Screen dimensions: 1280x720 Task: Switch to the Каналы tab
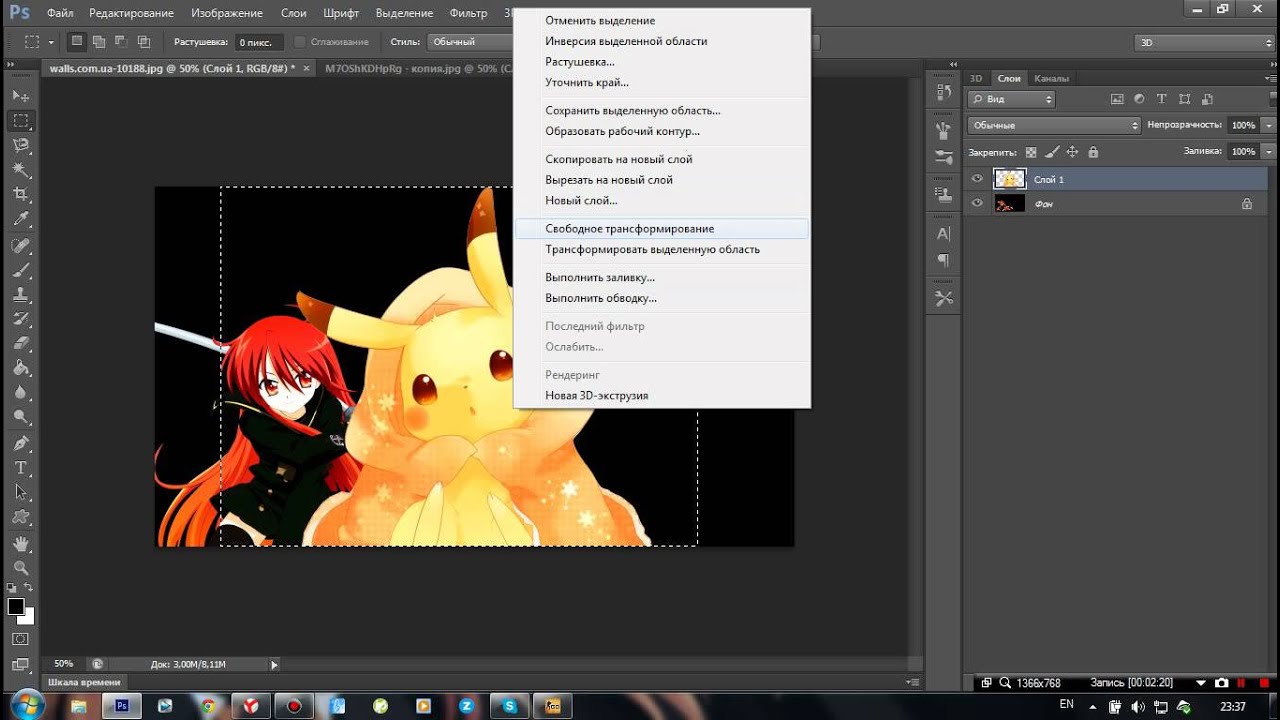1051,78
